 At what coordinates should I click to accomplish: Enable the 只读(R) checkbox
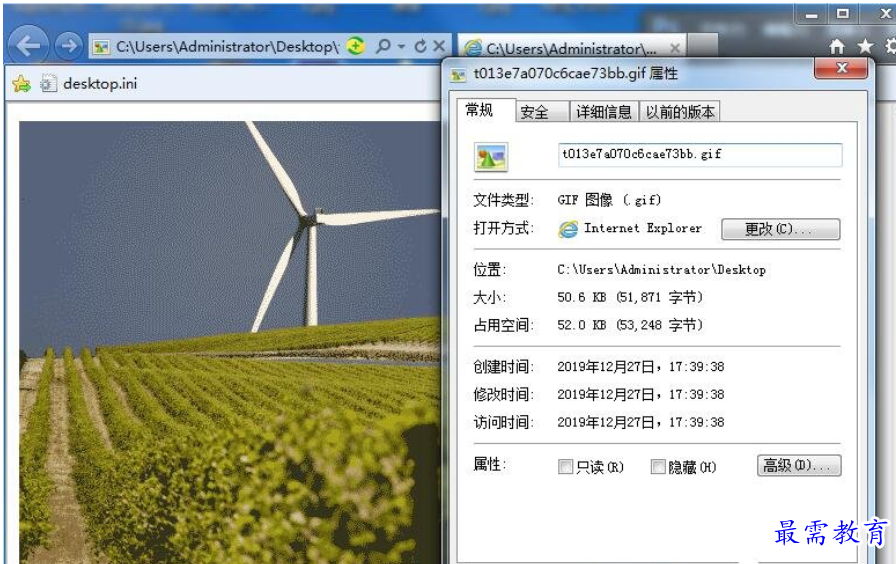click(565, 467)
